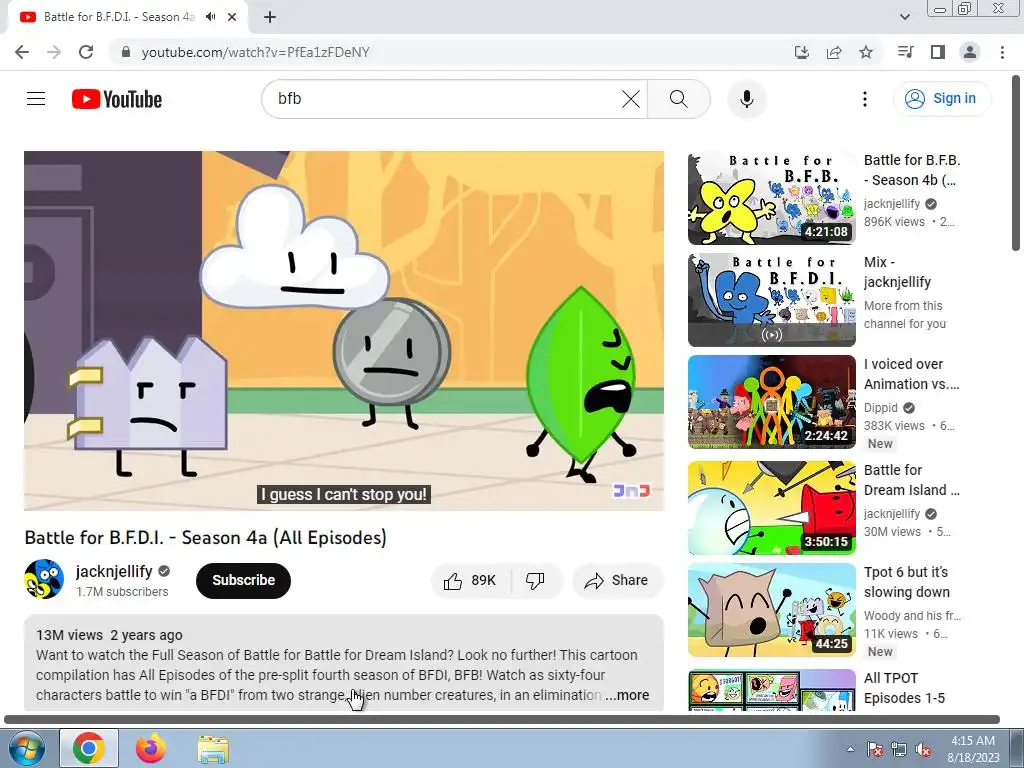
Task: Open Battle for B.F.B. Season 4b thumbnail
Action: [x=771, y=199]
